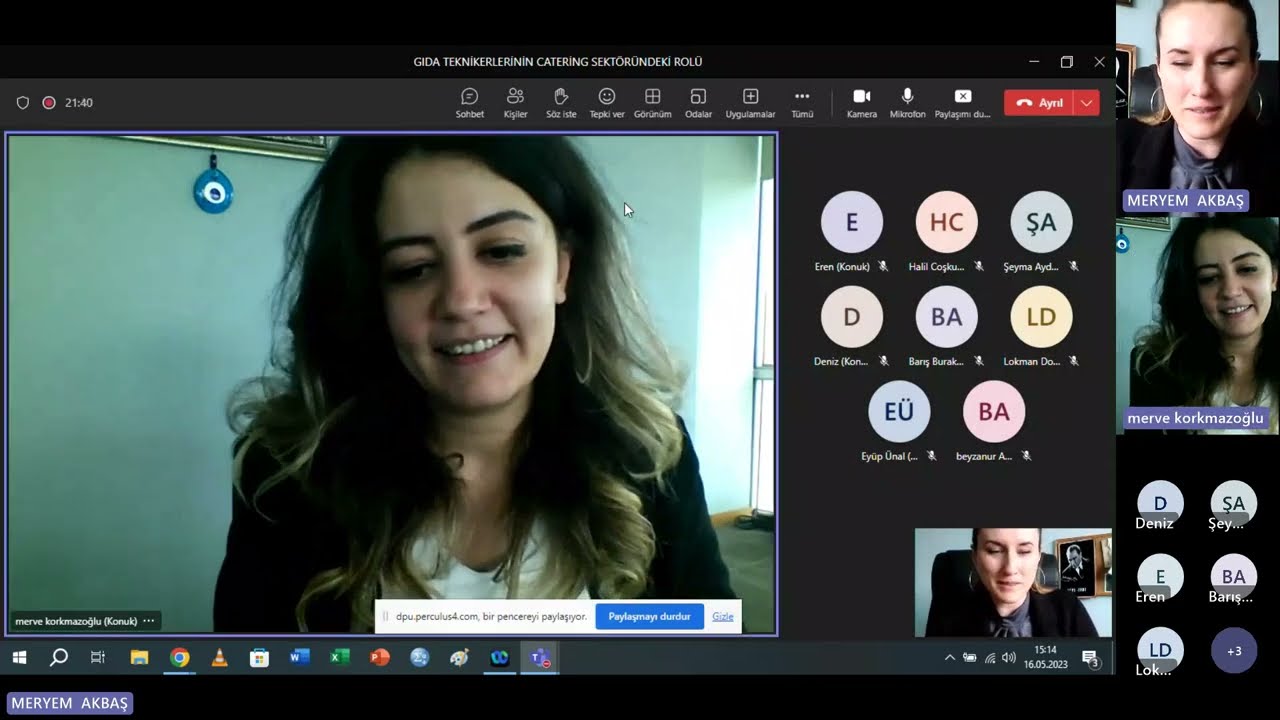The image size is (1280, 720).
Task: Open File Explorer from taskbar
Action: (139, 657)
